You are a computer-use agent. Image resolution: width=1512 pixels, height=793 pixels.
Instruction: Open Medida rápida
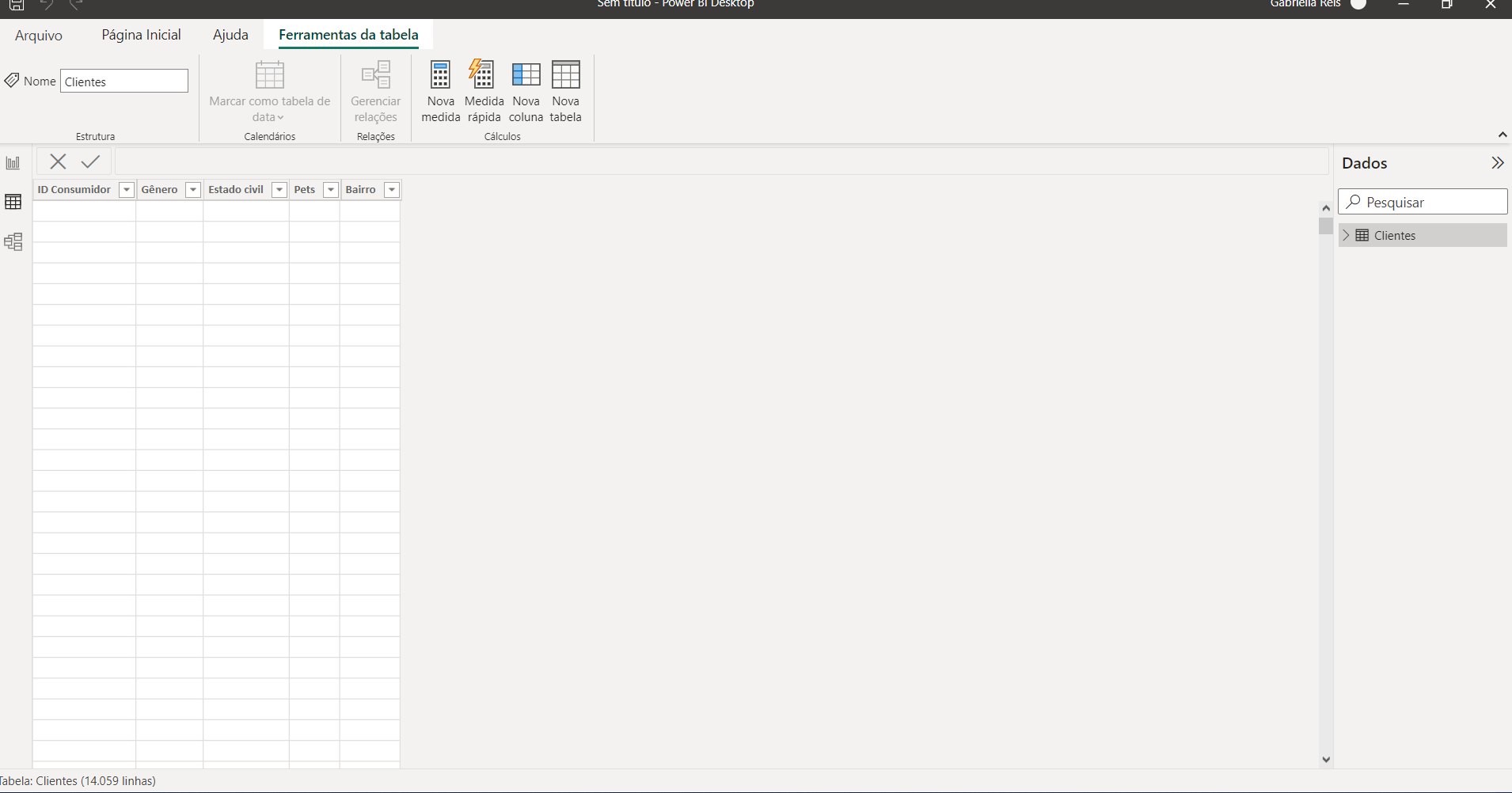(x=484, y=92)
